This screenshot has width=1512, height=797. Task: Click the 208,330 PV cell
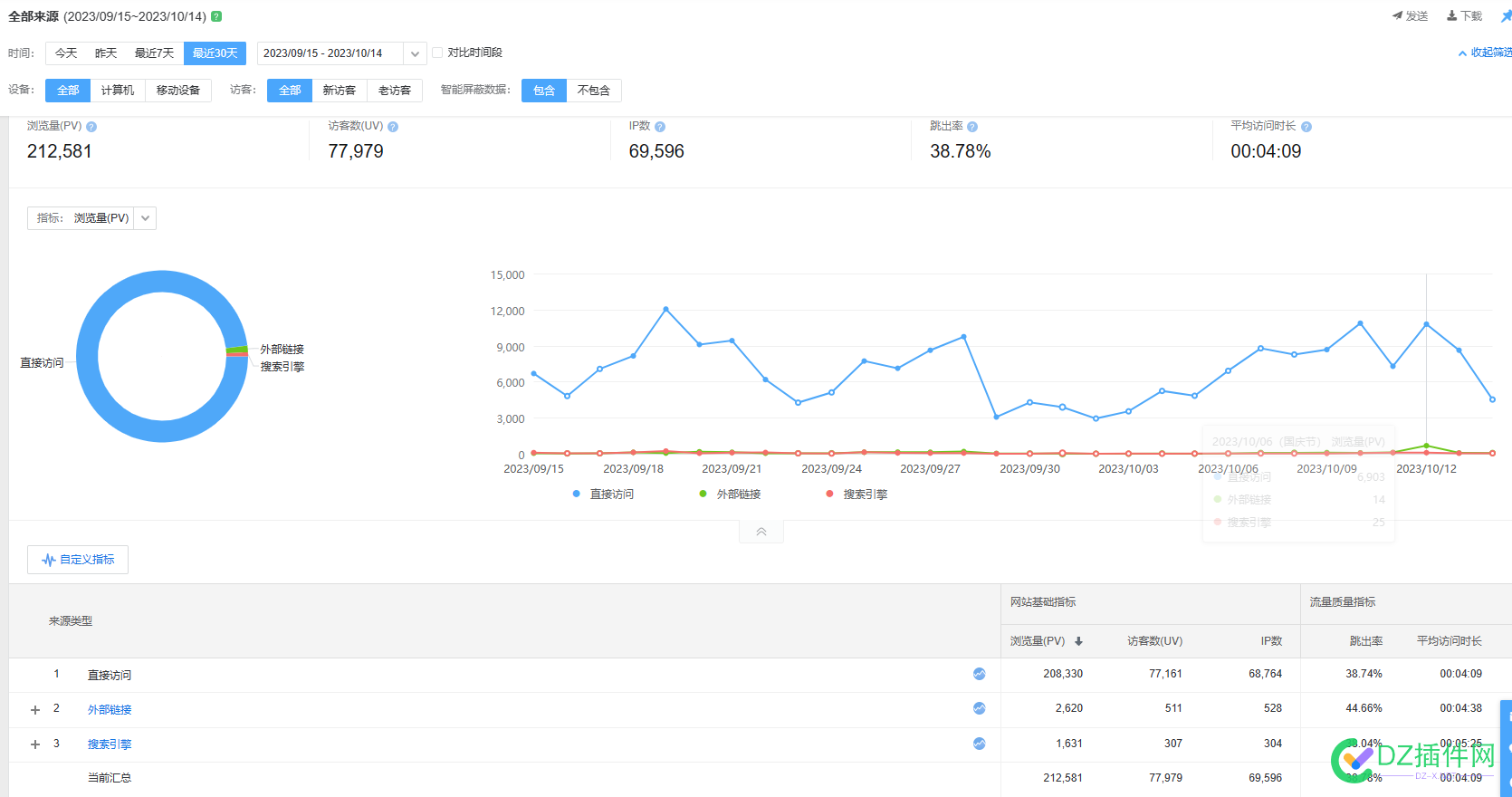tap(1063, 674)
